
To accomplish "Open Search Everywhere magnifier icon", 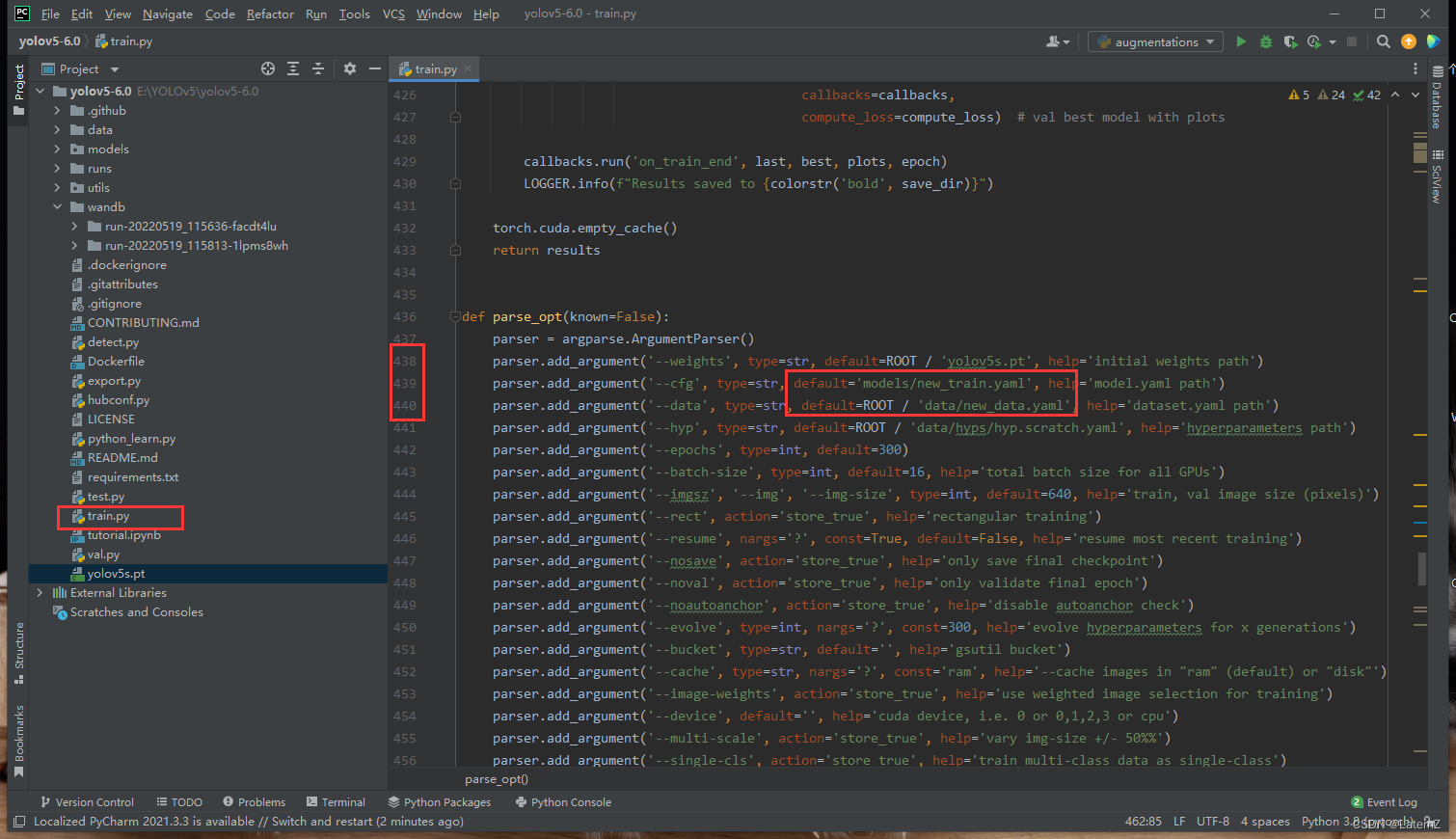I will [1384, 41].
